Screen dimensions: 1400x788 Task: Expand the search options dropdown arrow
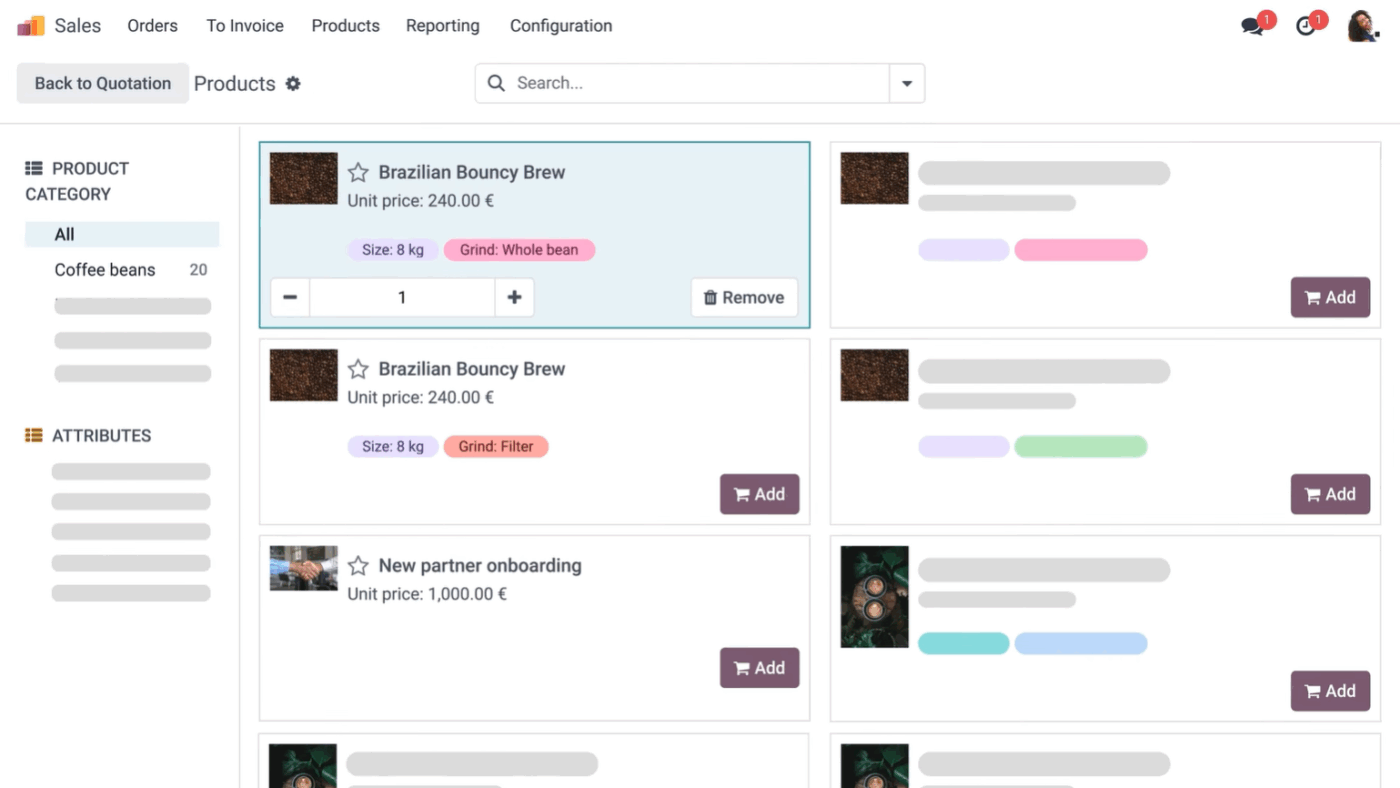coord(907,84)
